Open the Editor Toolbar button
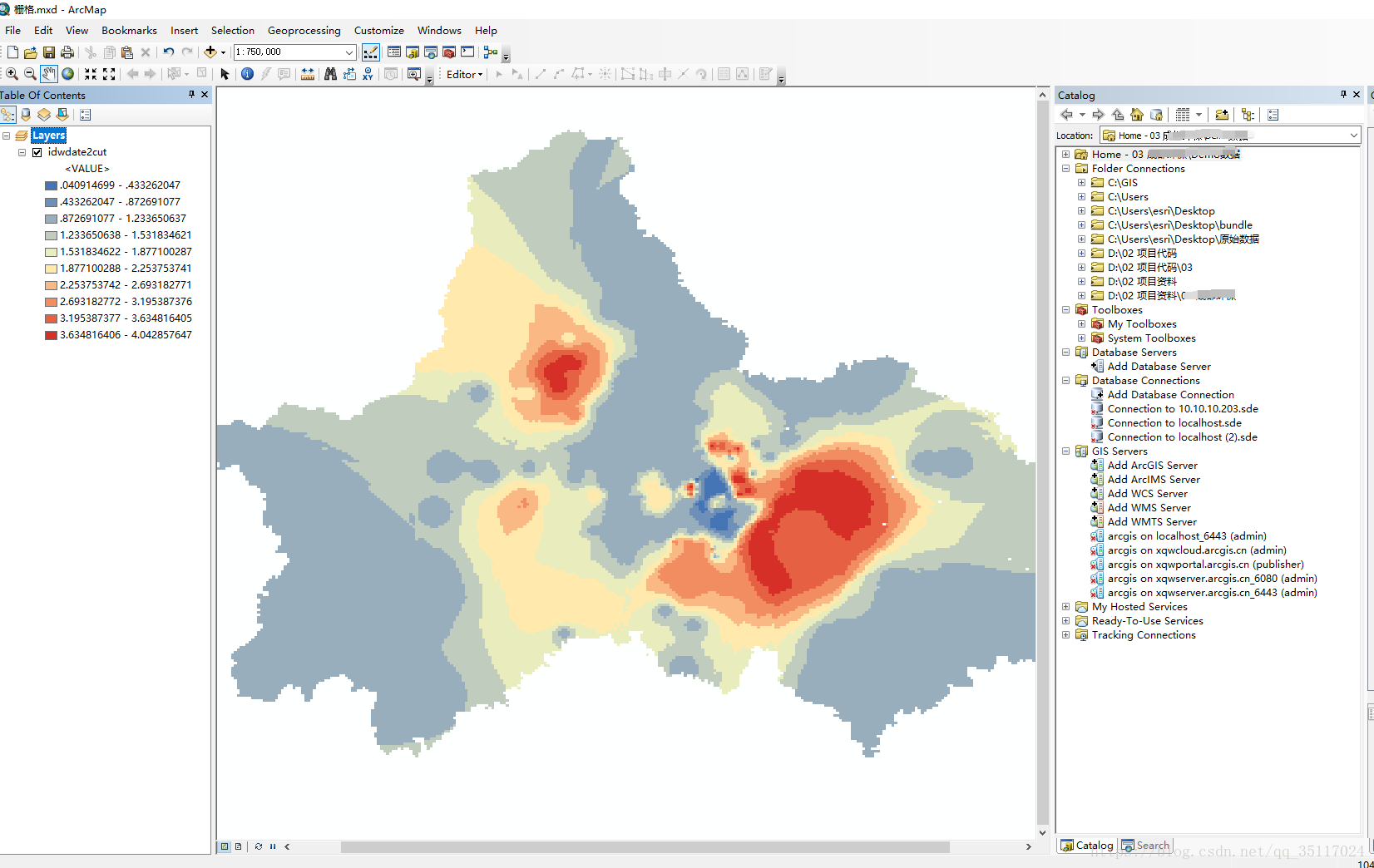The image size is (1374, 868). click(x=371, y=52)
